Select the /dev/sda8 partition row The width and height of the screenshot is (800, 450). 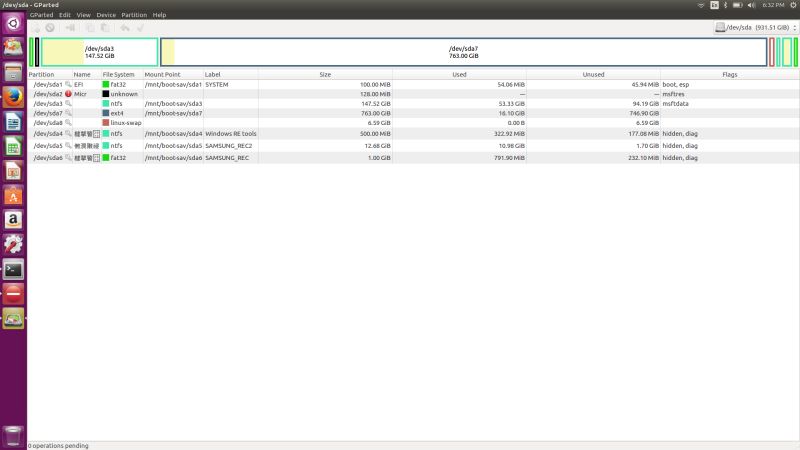(x=413, y=123)
